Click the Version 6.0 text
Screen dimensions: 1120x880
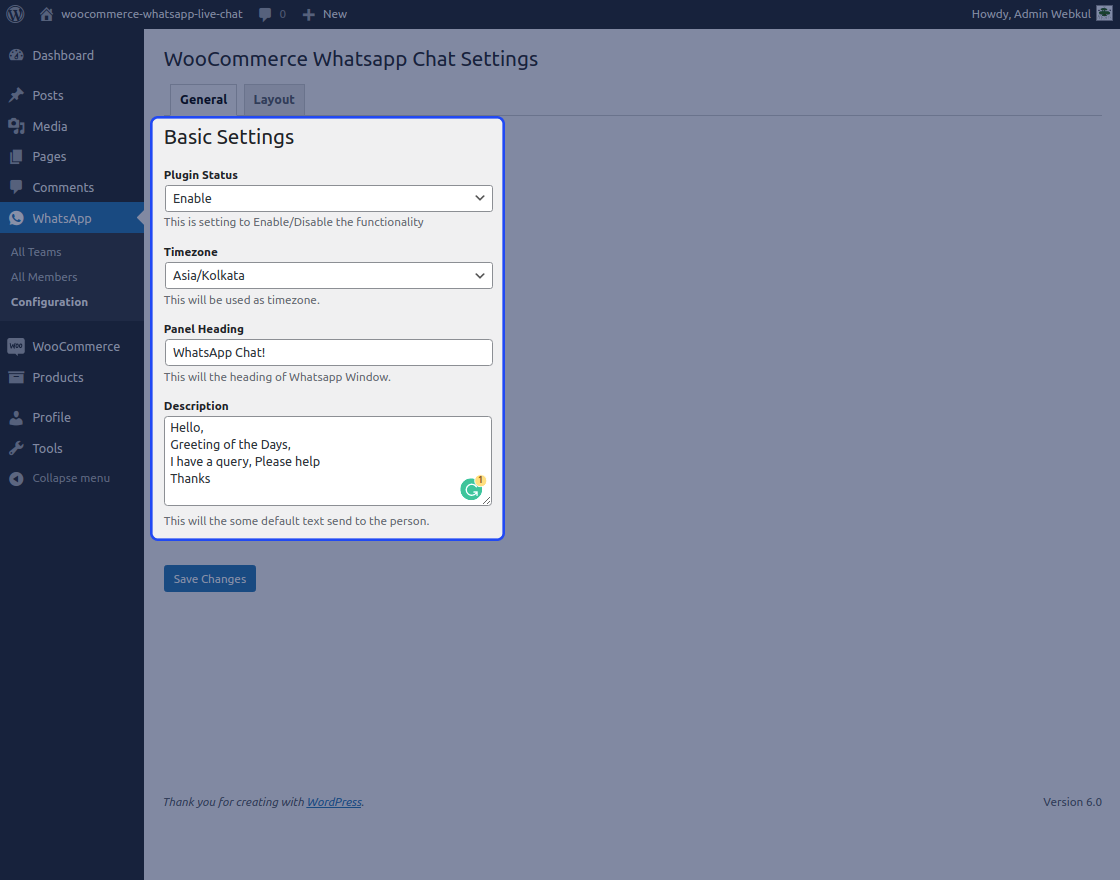click(1072, 802)
